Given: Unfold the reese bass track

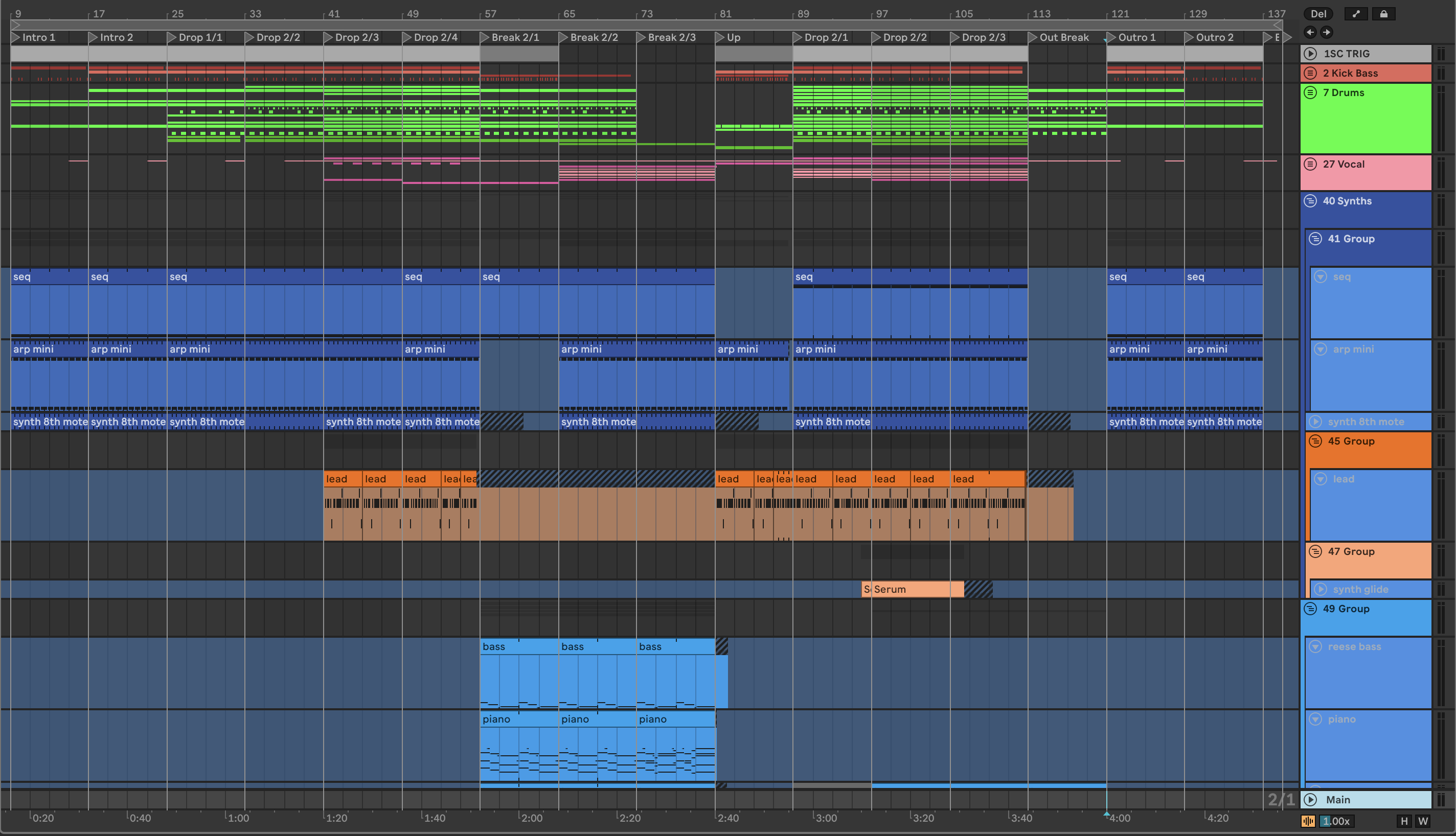Looking at the screenshot, I should click(x=1315, y=646).
